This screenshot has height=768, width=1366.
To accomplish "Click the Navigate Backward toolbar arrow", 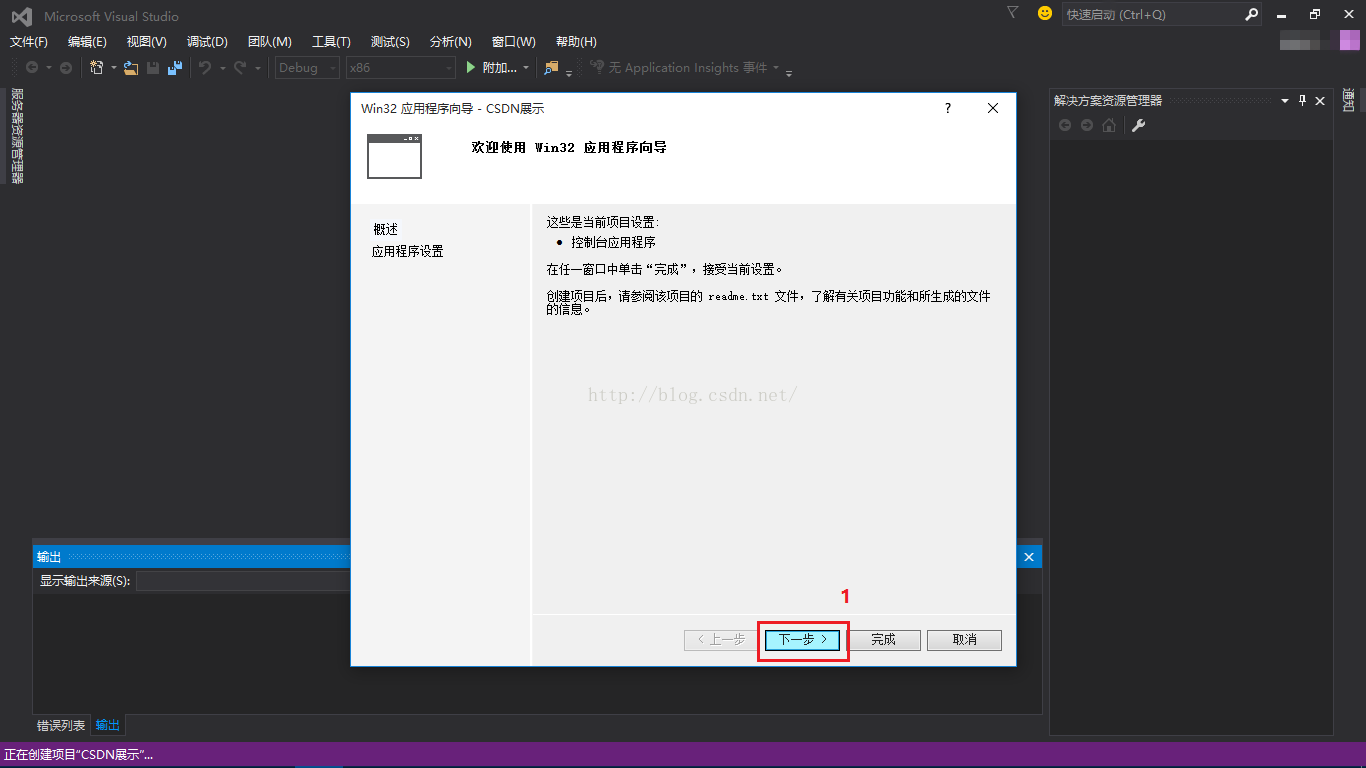I will pos(32,68).
